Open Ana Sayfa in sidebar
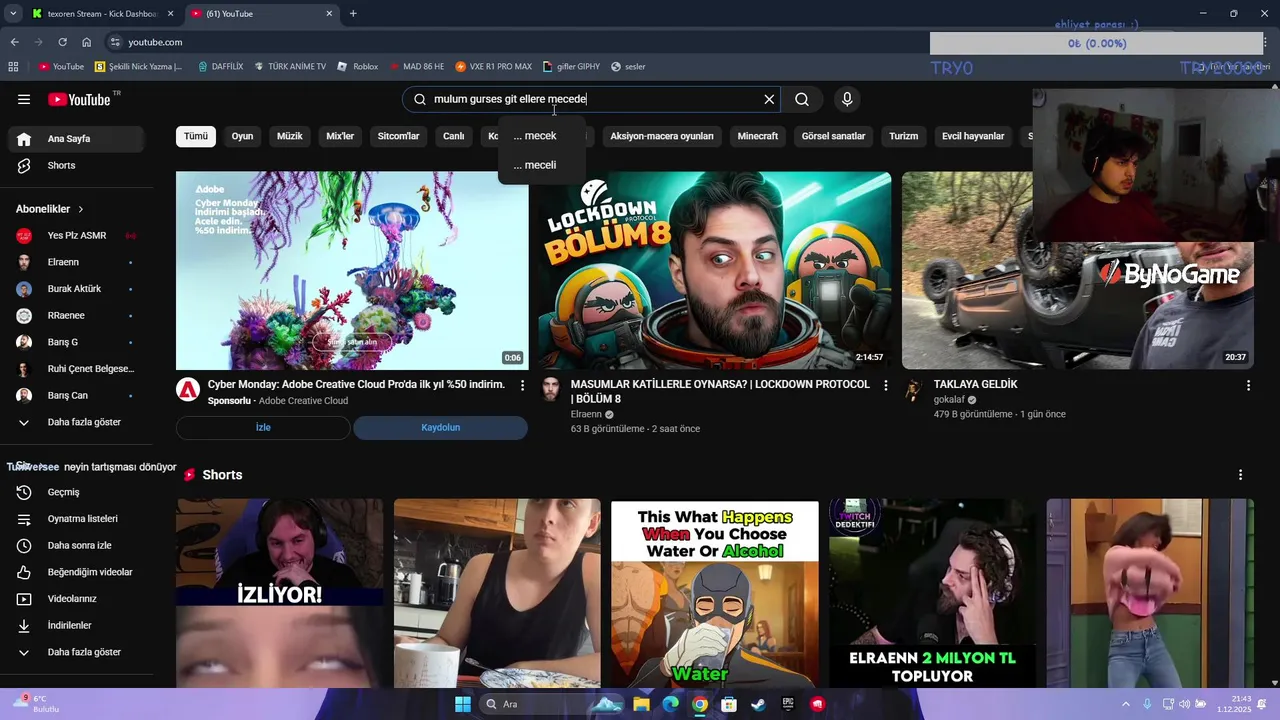The width and height of the screenshot is (1280, 720). [76, 139]
